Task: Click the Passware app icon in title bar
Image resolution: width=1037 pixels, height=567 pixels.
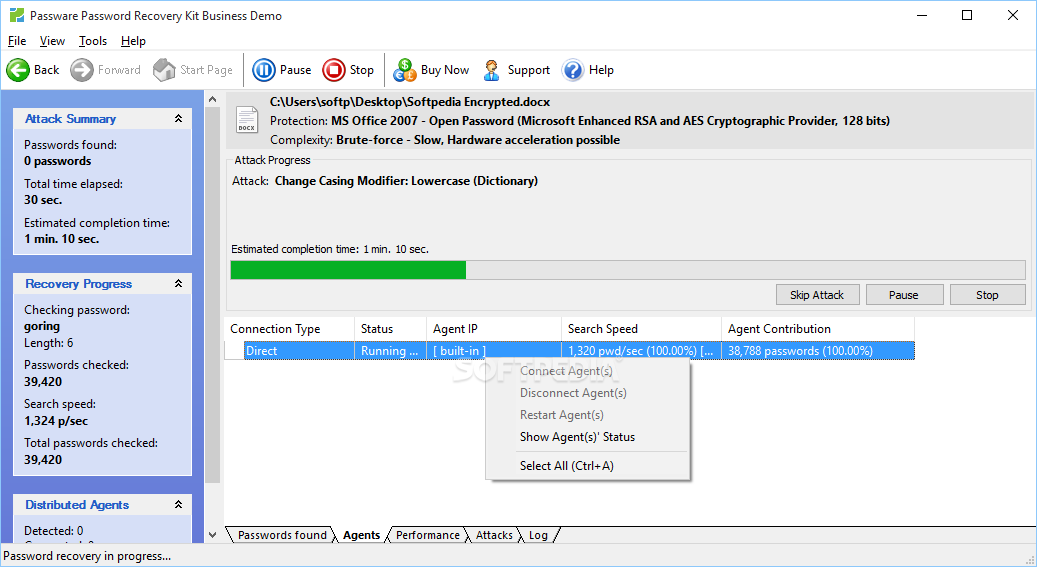Action: pos(17,15)
